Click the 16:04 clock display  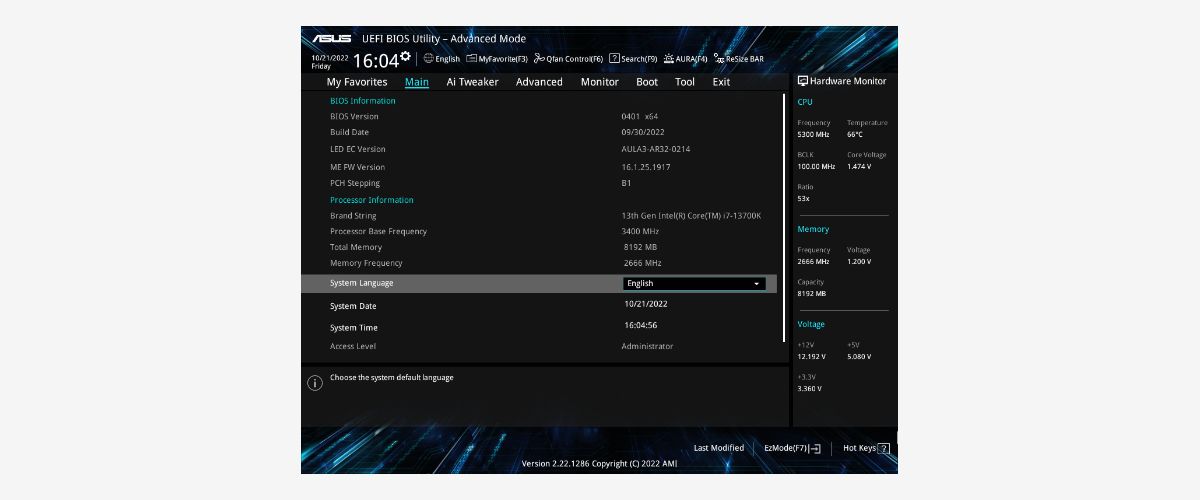(375, 61)
